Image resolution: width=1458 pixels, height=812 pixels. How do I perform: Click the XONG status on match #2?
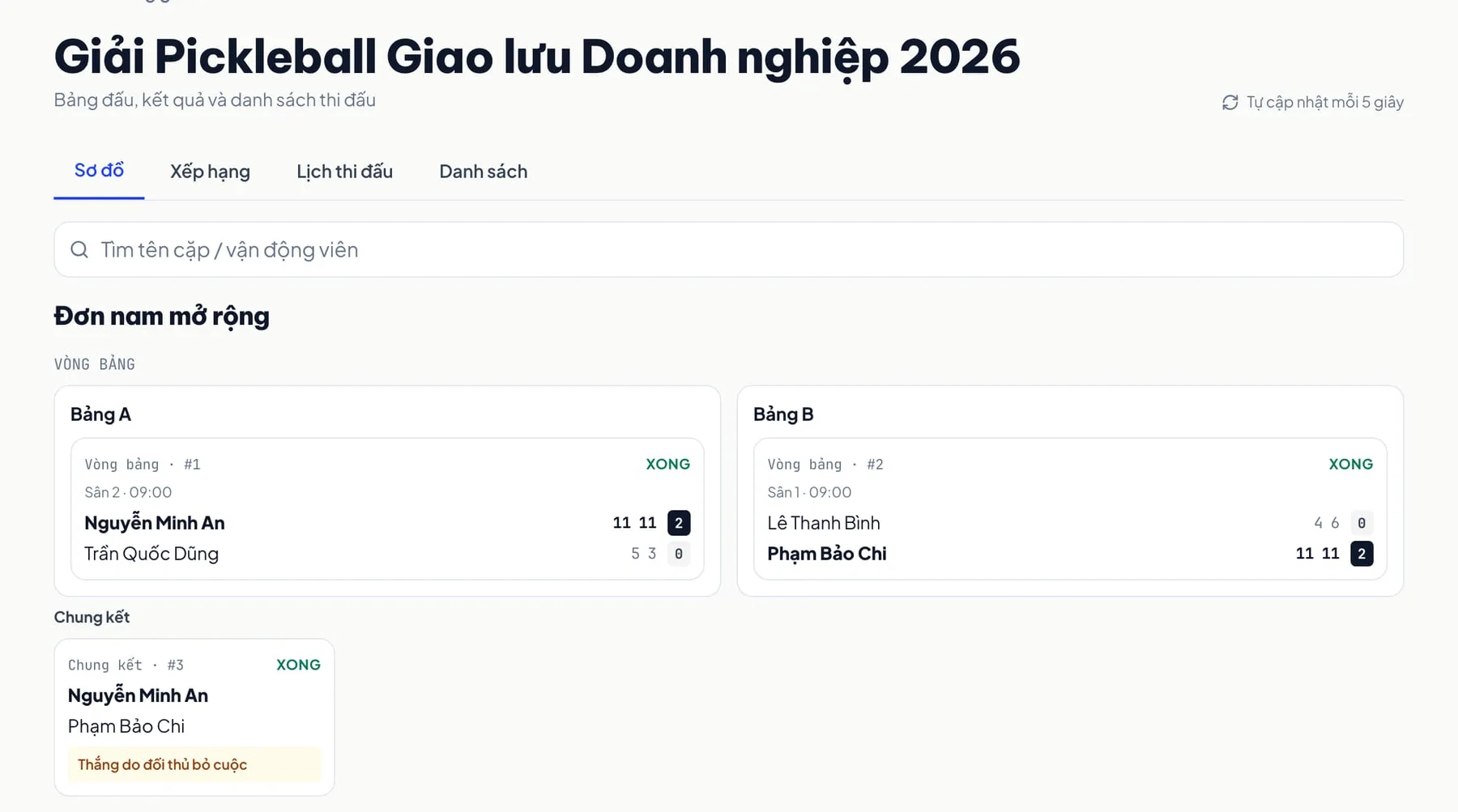[x=1351, y=464]
